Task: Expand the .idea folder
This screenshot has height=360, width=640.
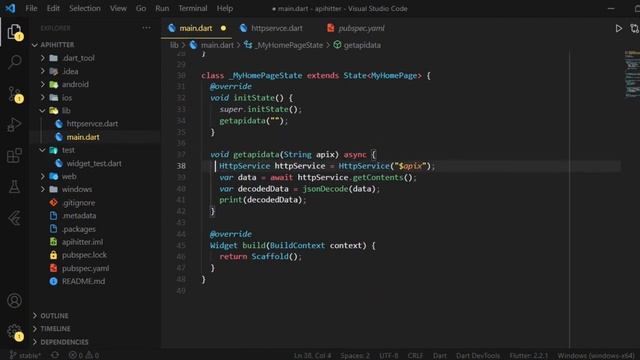Action: pos(69,71)
